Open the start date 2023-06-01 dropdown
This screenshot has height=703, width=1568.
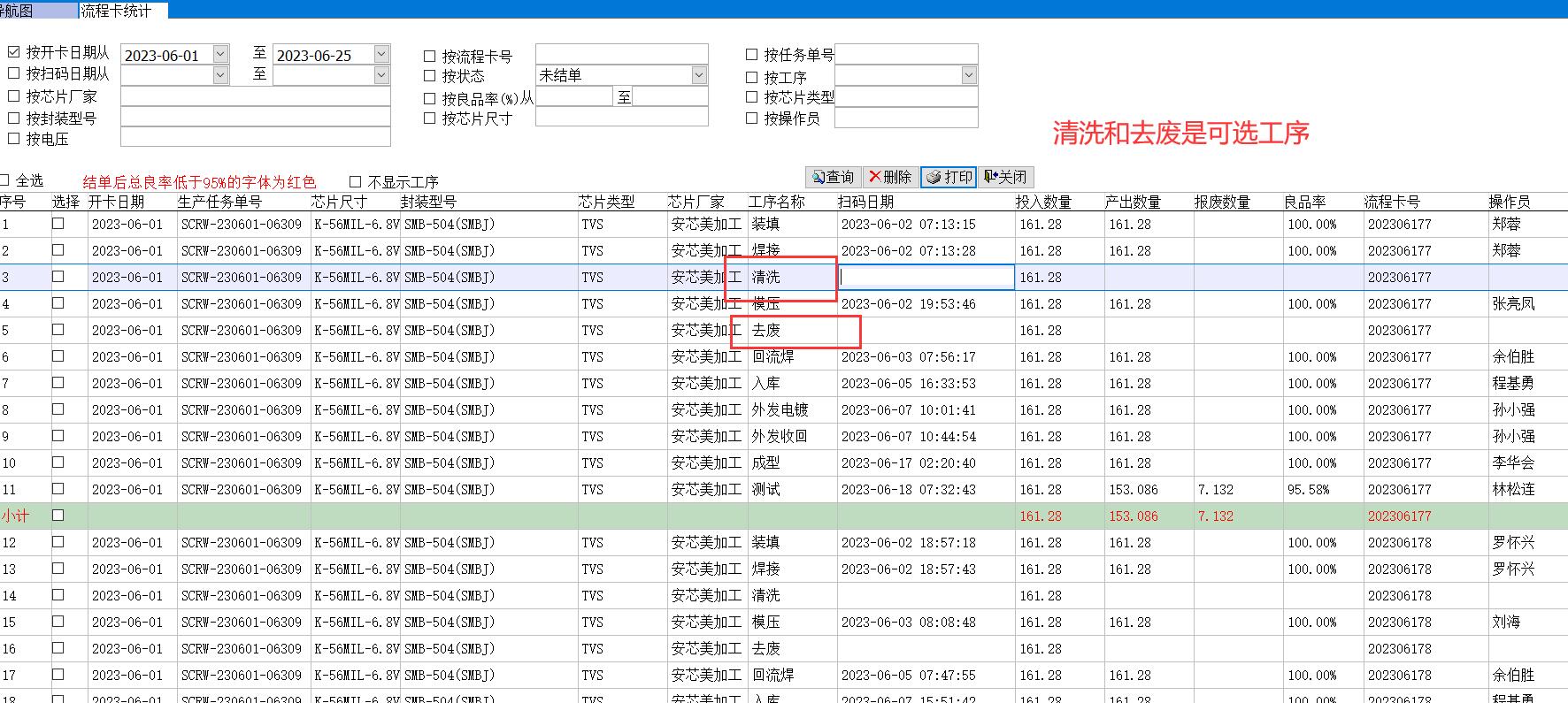tap(220, 55)
